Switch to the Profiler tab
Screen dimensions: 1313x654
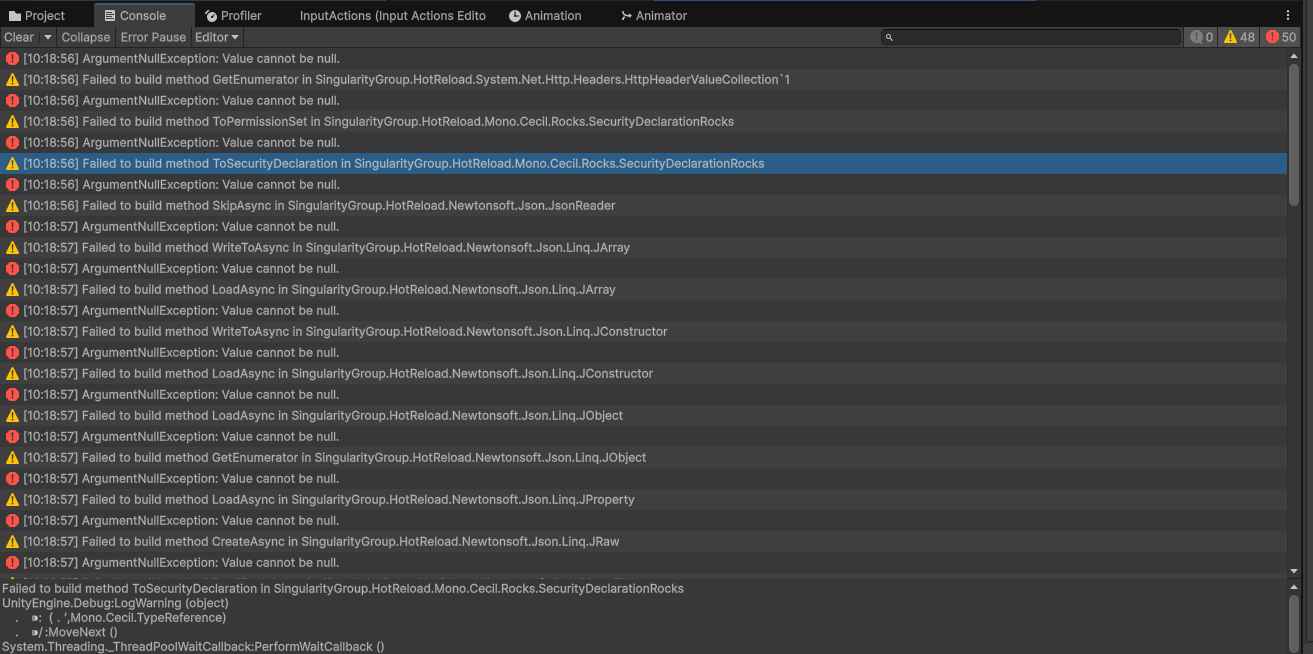point(240,15)
